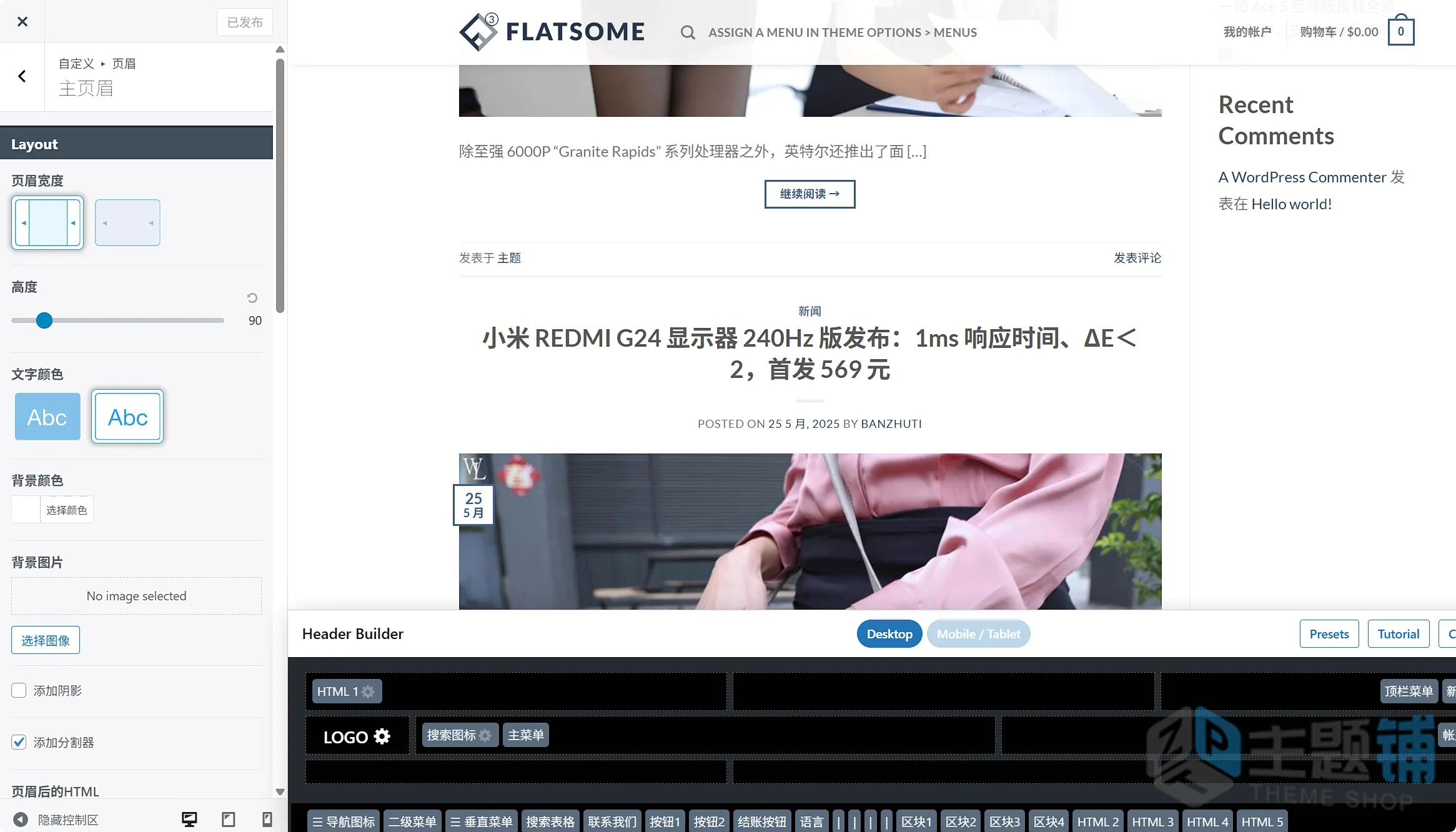The height and width of the screenshot is (832, 1456).
Task: Select the 按钮2 element chip
Action: pyautogui.click(x=709, y=821)
